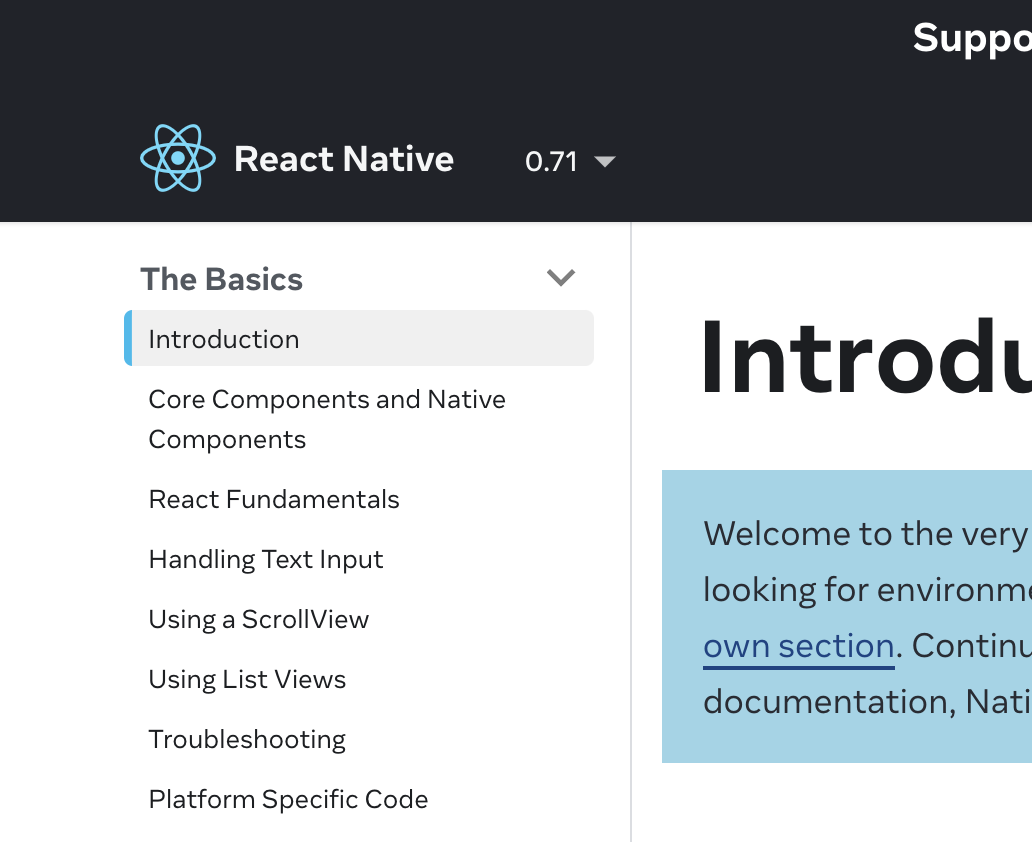Follow the "own section" hyperlink
Viewport: 1032px width, 842px height.
click(798, 646)
